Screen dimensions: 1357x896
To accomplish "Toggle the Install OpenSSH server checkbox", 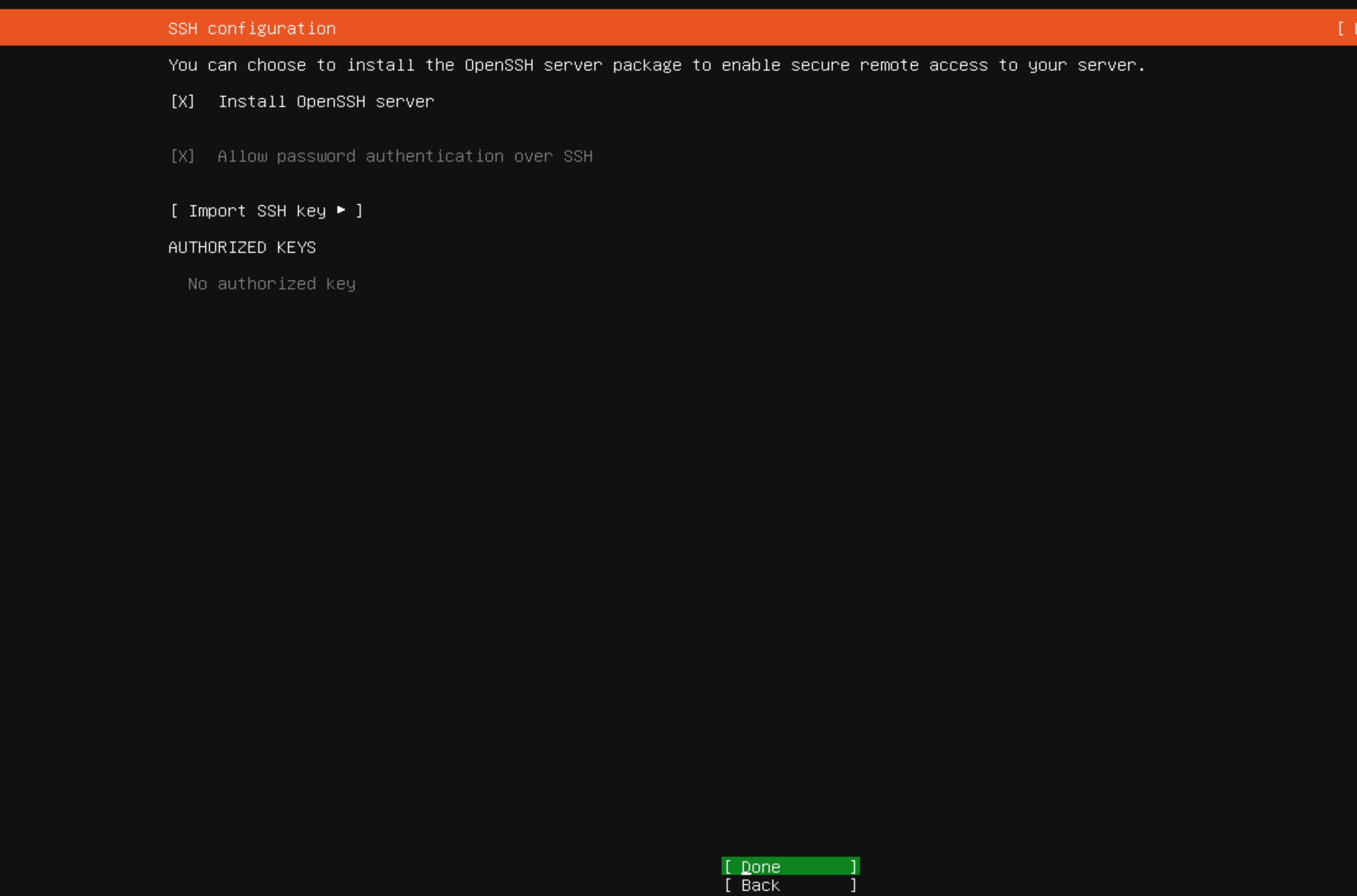I will (x=182, y=102).
